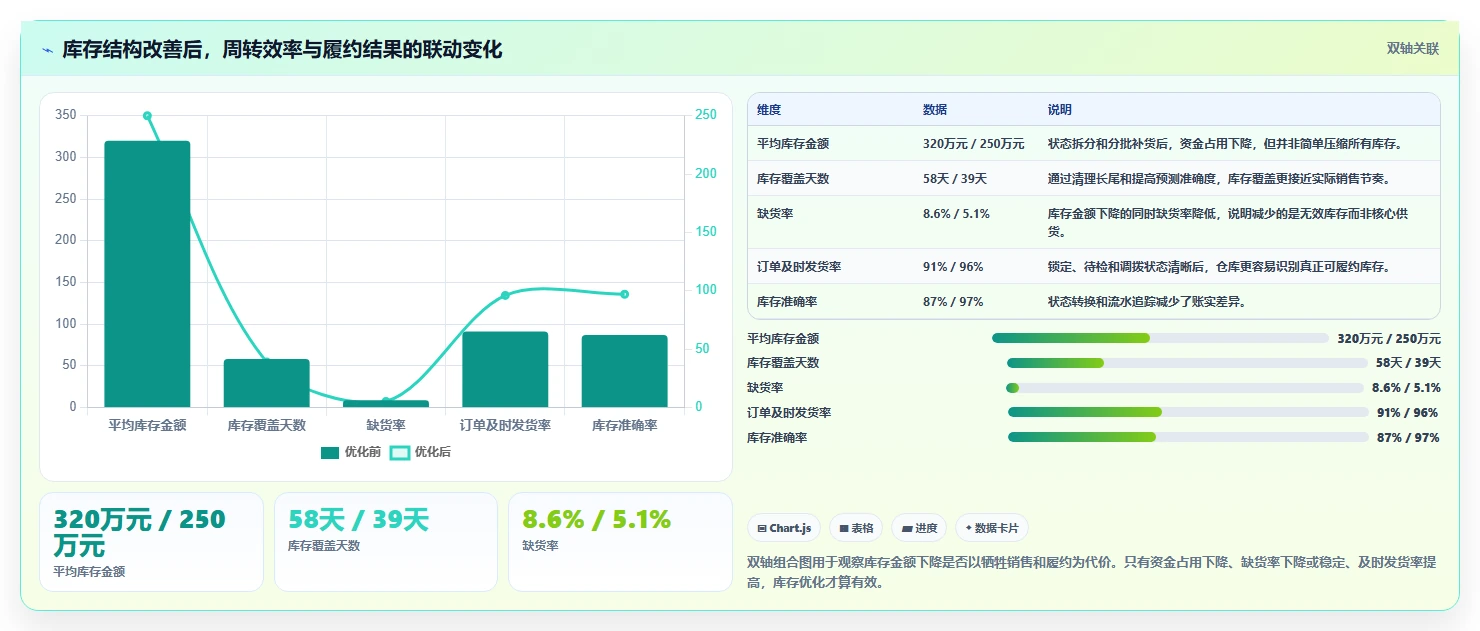
Task: Click the 300 value on the left axis
Action: (66, 157)
